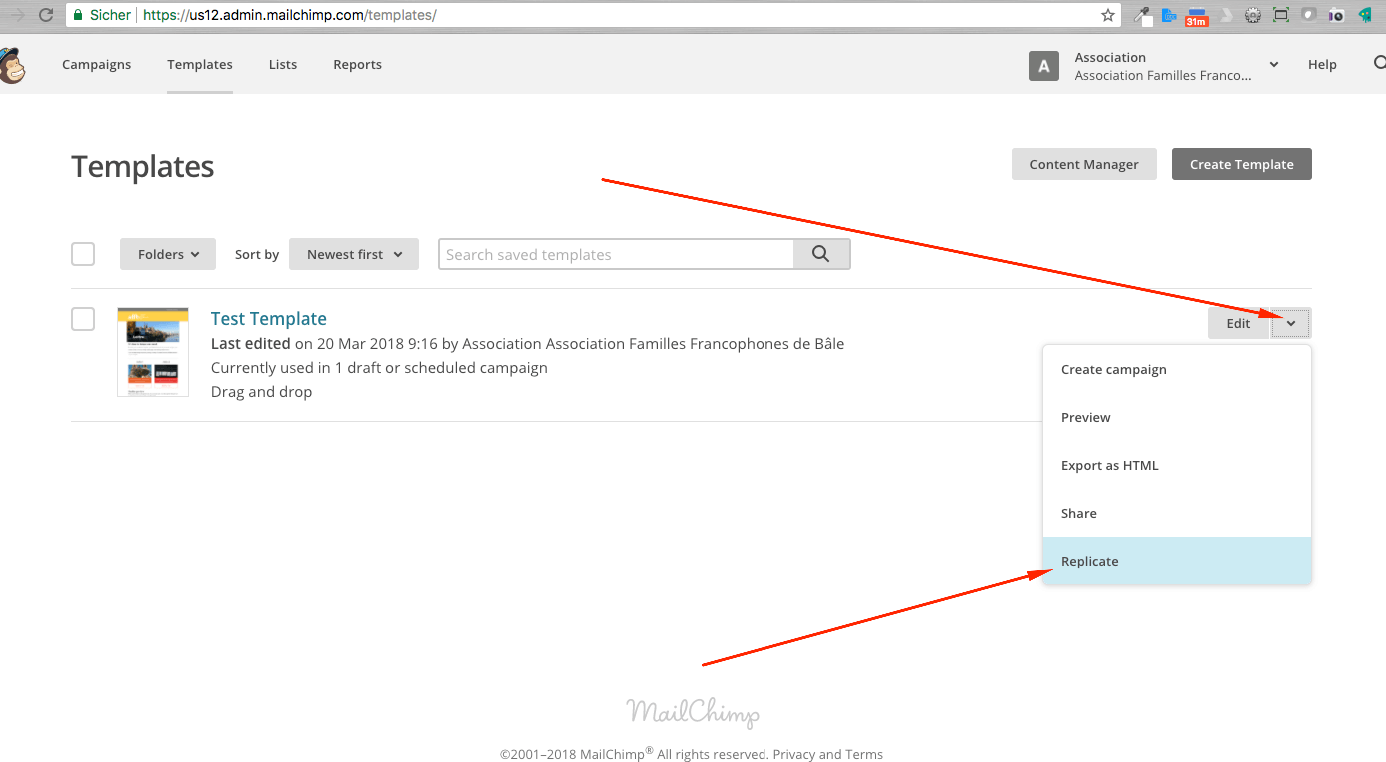Image resolution: width=1386 pixels, height=762 pixels.
Task: Click the Association Familles Franco… account name
Action: coord(1163,75)
